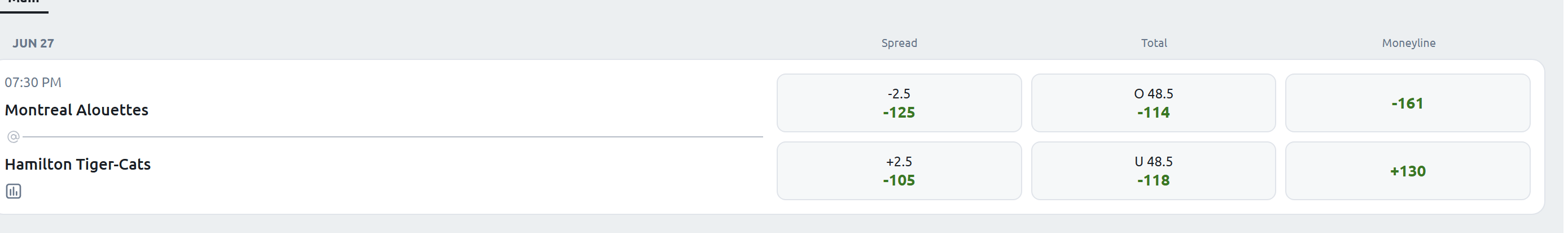Click the -105 odds value
This screenshot has width=1568, height=233.
[899, 180]
